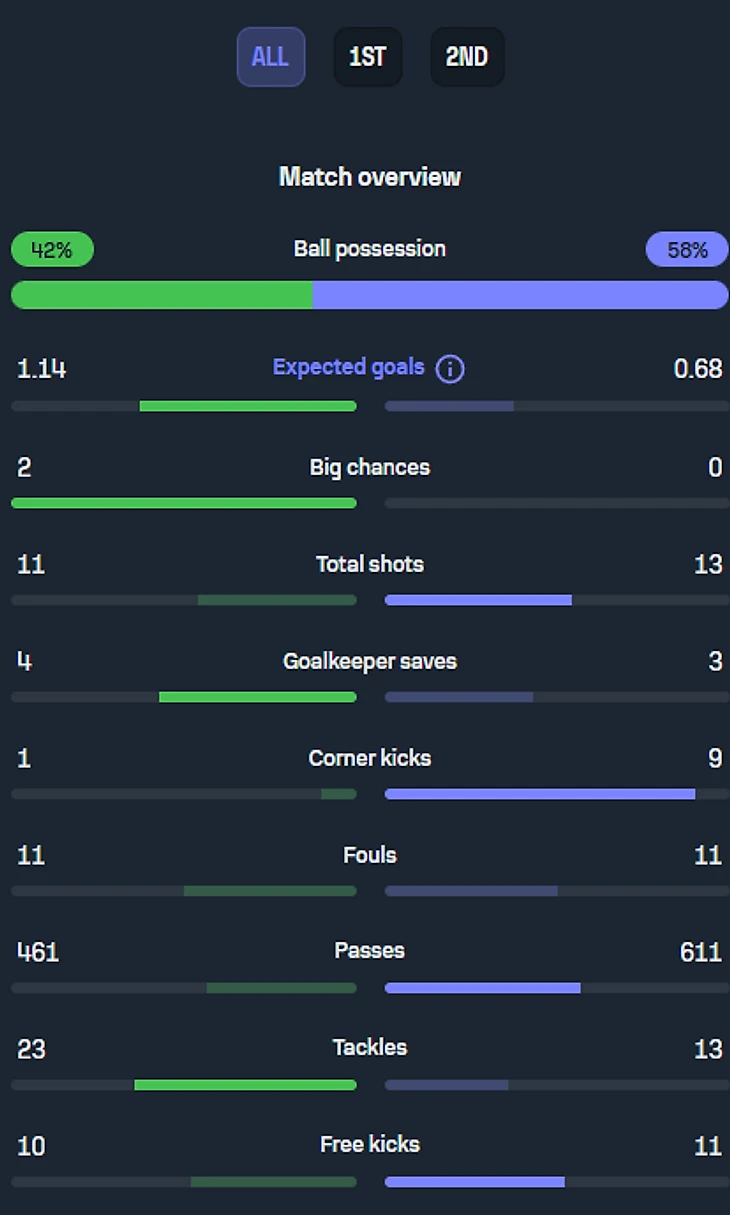Click the 611 passes value
730x1215 pixels.
point(700,951)
